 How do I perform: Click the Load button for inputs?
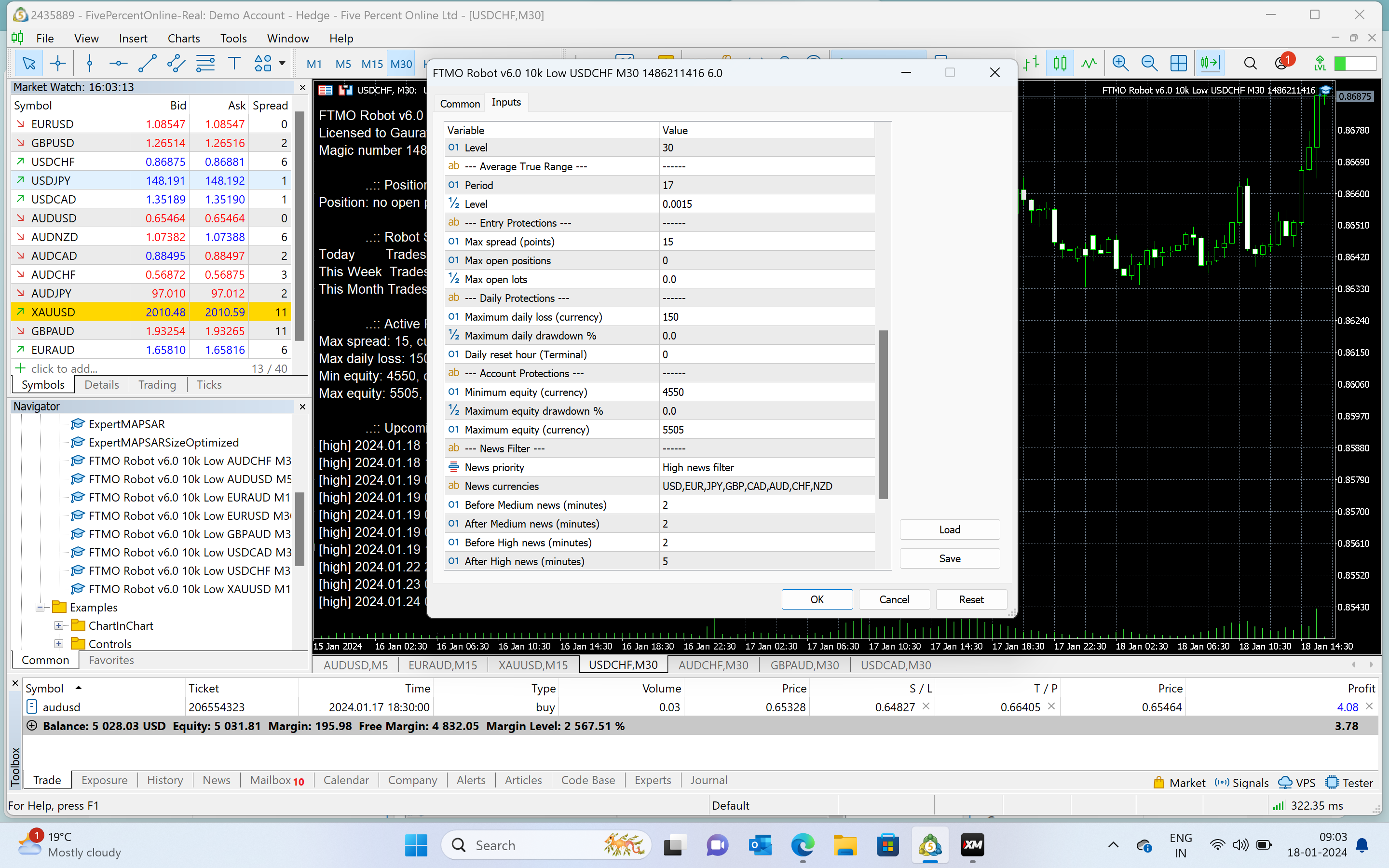949,529
